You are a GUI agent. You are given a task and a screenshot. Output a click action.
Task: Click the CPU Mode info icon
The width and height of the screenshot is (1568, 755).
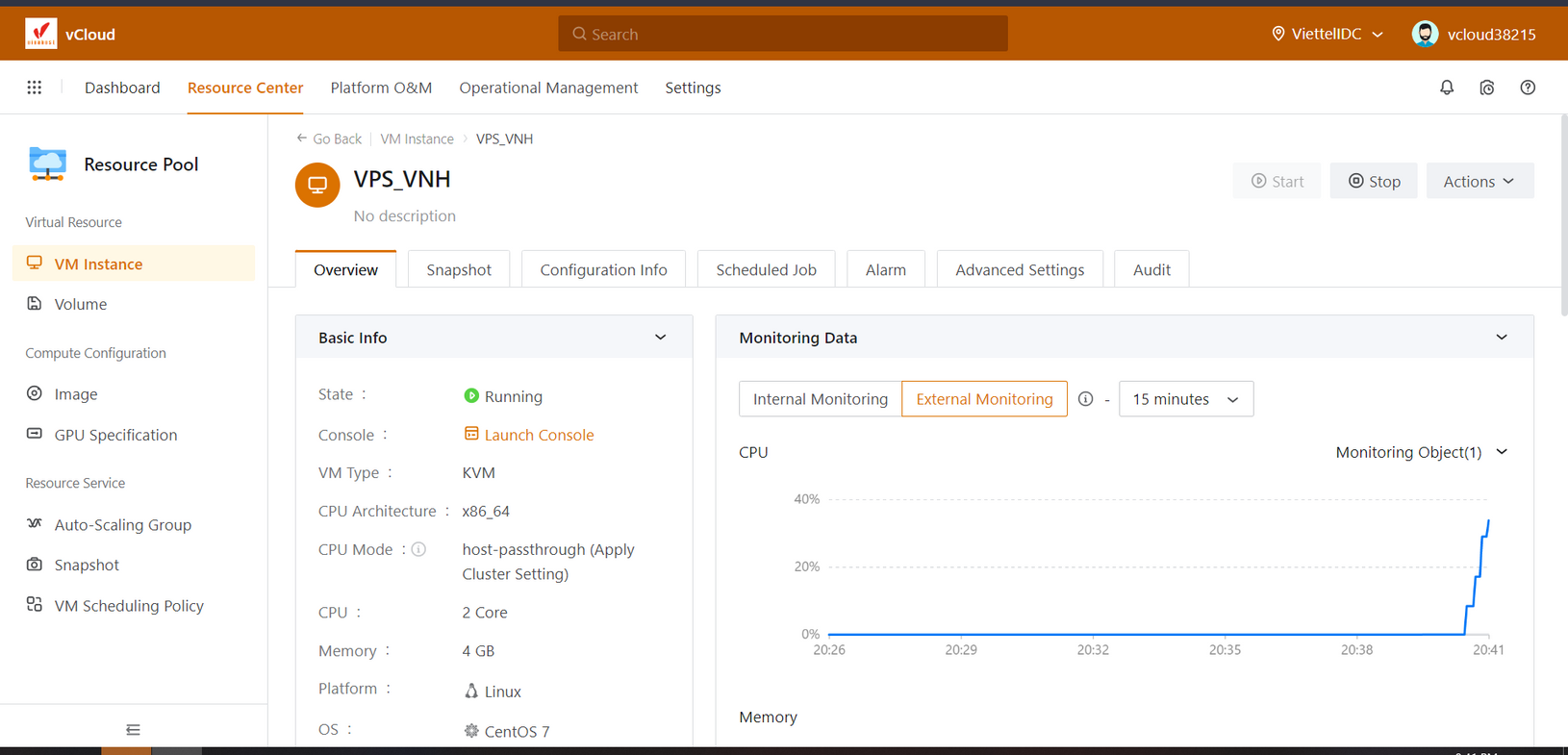coord(418,549)
